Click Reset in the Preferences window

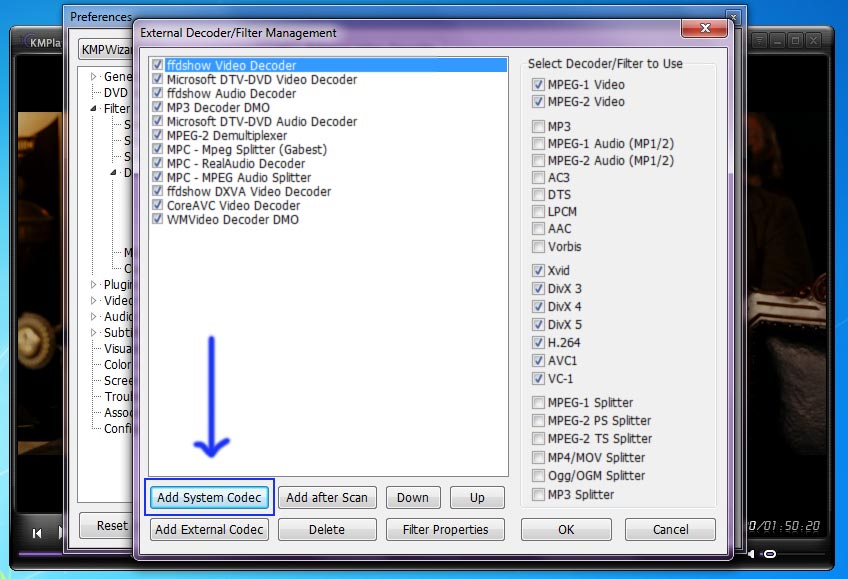[x=107, y=525]
